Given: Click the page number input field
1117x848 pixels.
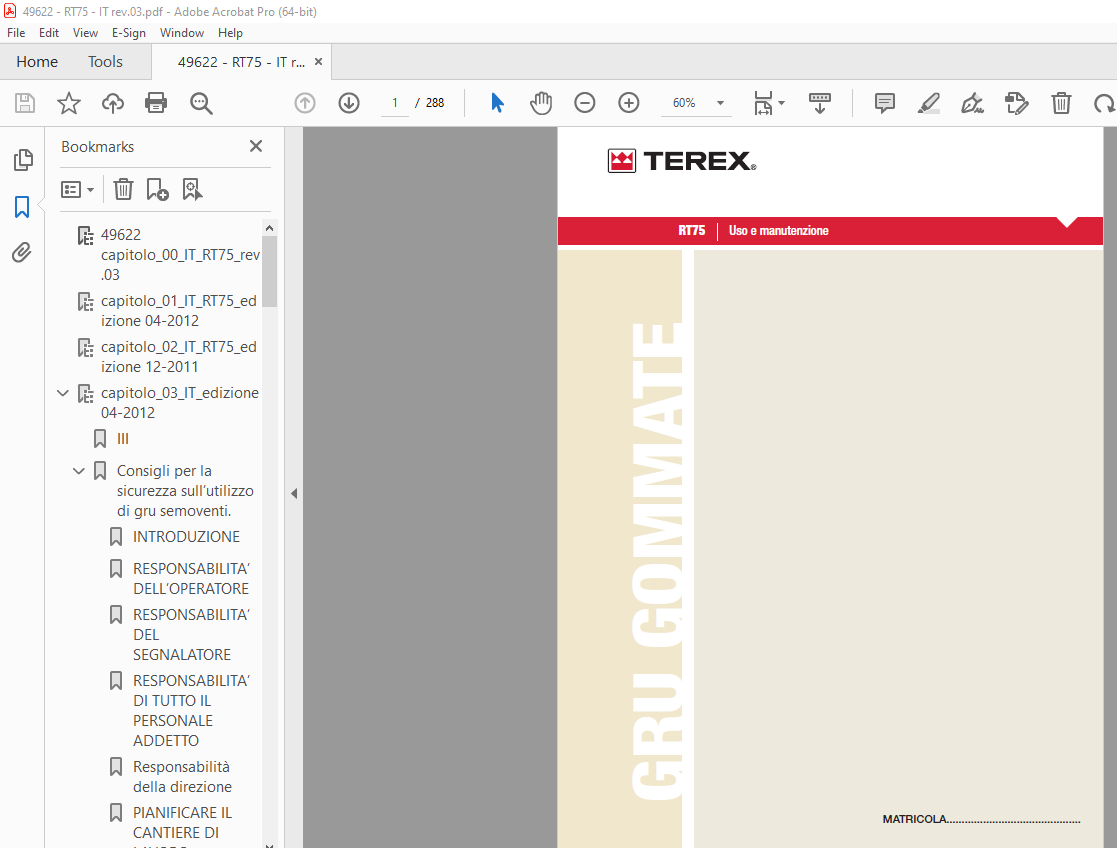Looking at the screenshot, I should (x=395, y=103).
